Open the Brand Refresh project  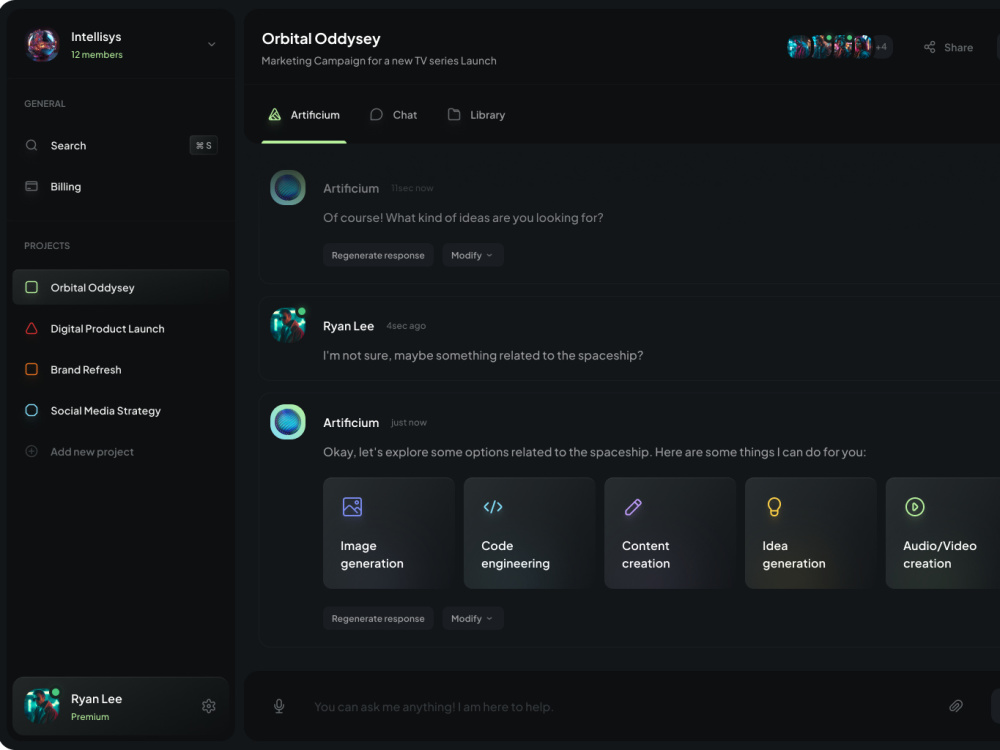point(121,369)
